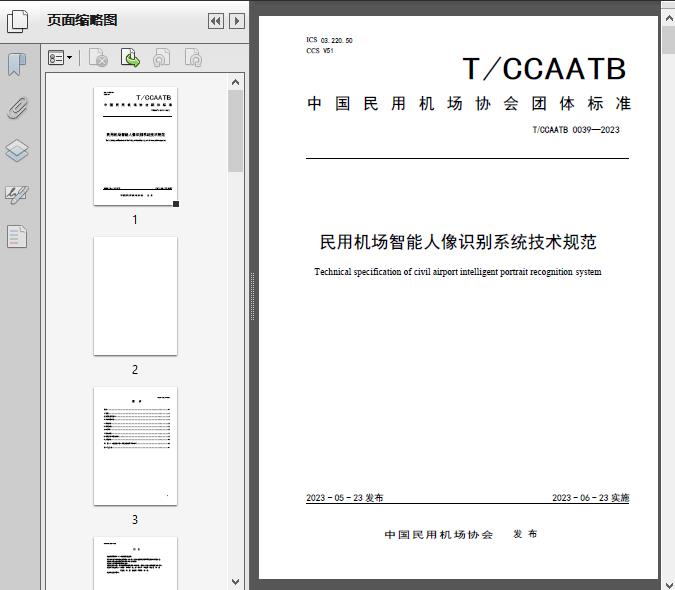Click the thumbnail panel scroll up arrow
The width and height of the screenshot is (675, 590).
click(235, 82)
